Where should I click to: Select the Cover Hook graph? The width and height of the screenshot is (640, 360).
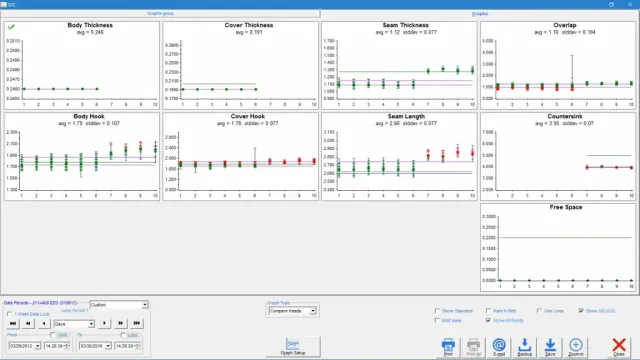pyautogui.click(x=240, y=157)
